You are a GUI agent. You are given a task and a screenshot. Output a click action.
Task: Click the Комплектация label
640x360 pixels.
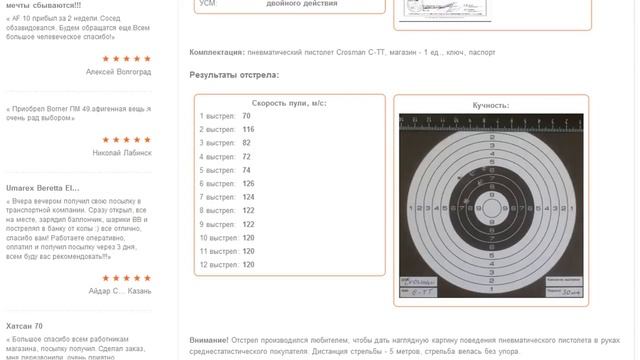tap(217, 52)
